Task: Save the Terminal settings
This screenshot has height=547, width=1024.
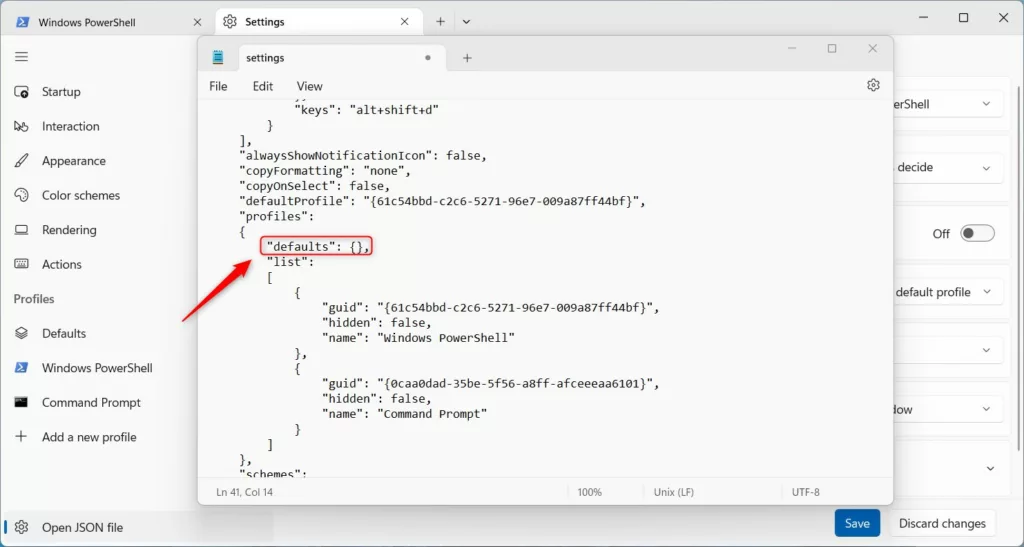Action: (857, 524)
